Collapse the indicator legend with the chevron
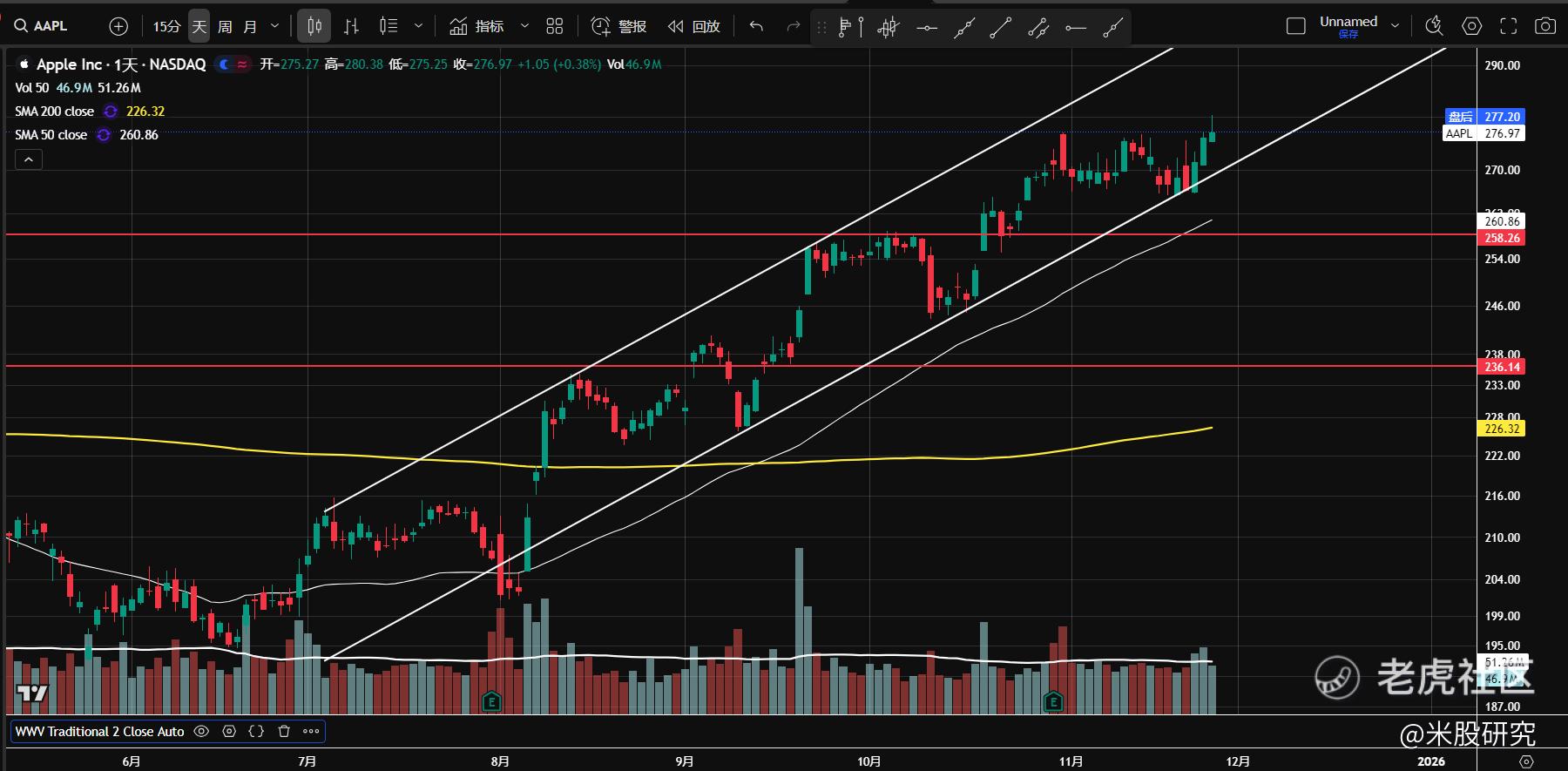This screenshot has width=1568, height=771. click(29, 159)
